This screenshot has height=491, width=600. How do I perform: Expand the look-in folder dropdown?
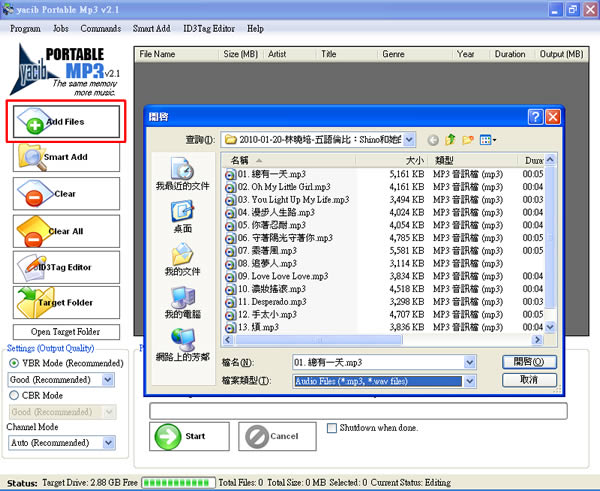tap(409, 140)
